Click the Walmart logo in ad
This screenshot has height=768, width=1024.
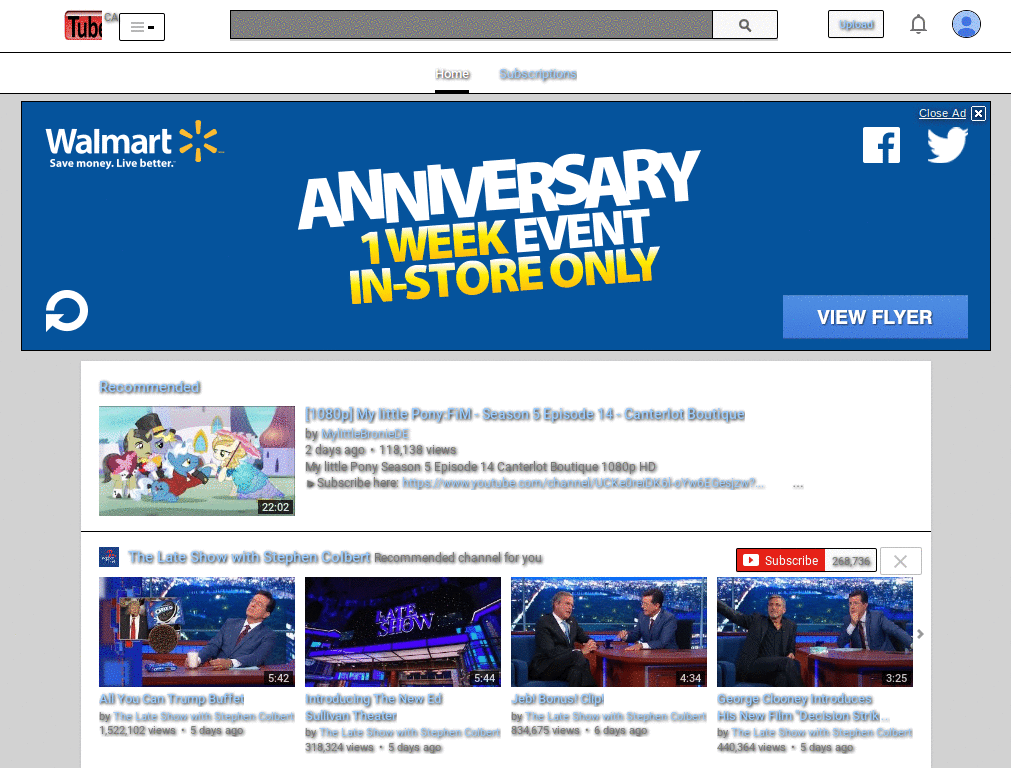pos(134,144)
